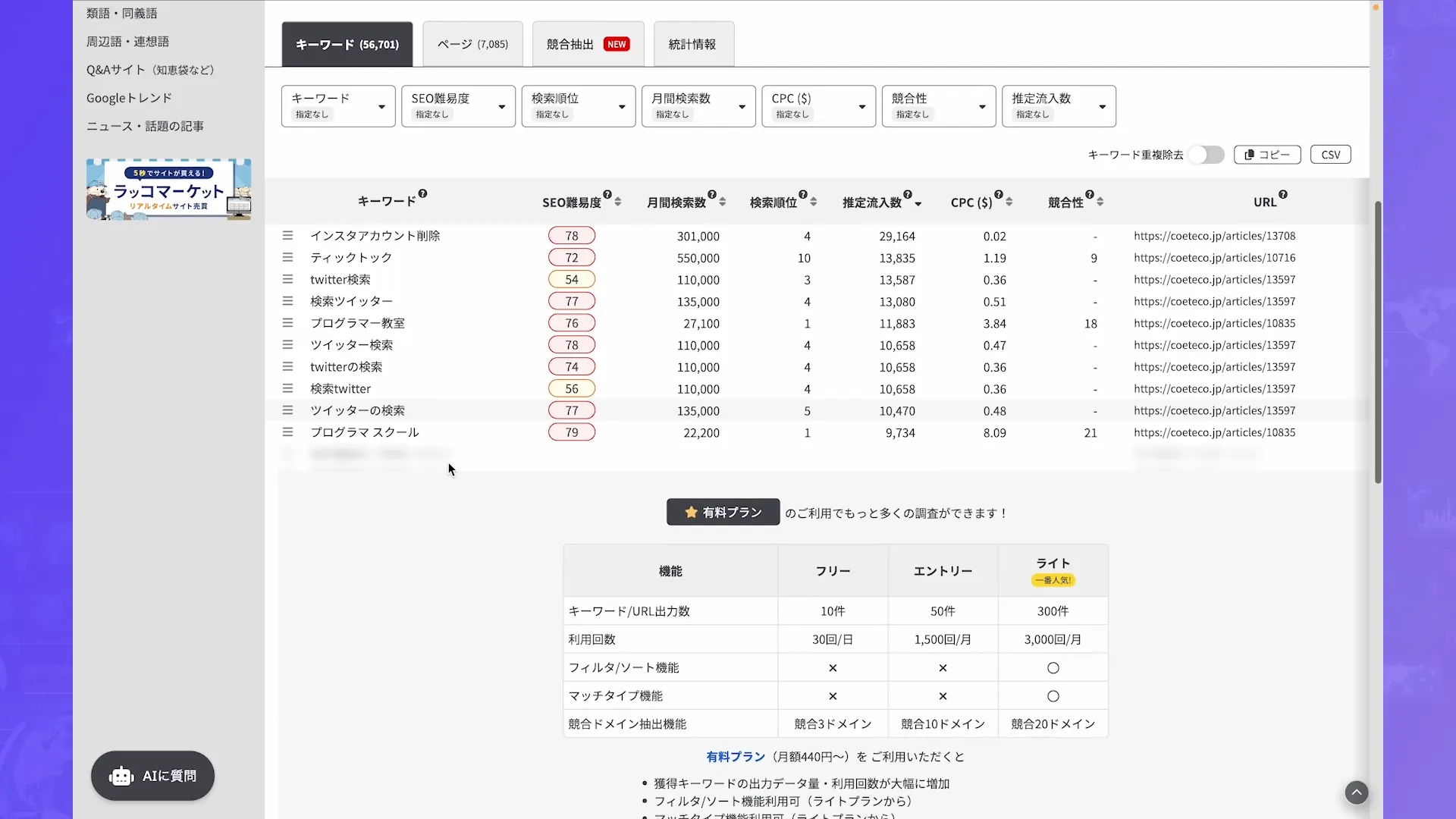Viewport: 1456px width, 819px height.
Task: Click the CSV export button
Action: (x=1331, y=154)
